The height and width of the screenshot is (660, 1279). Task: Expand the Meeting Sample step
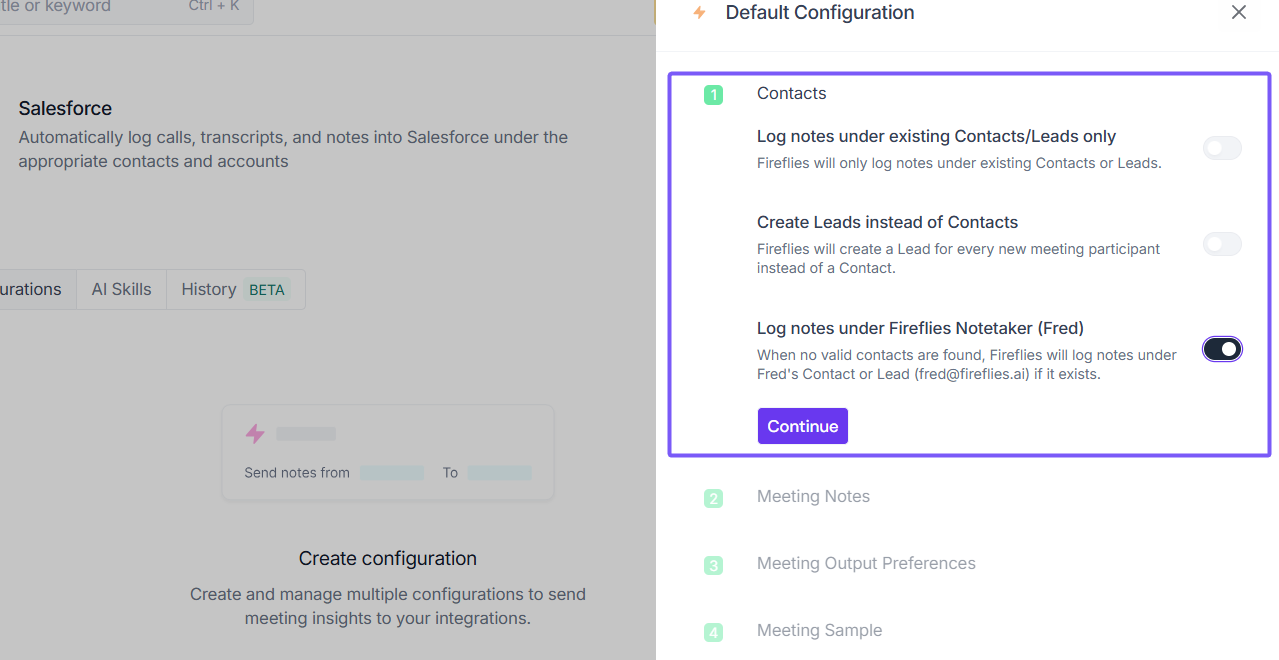tap(819, 630)
